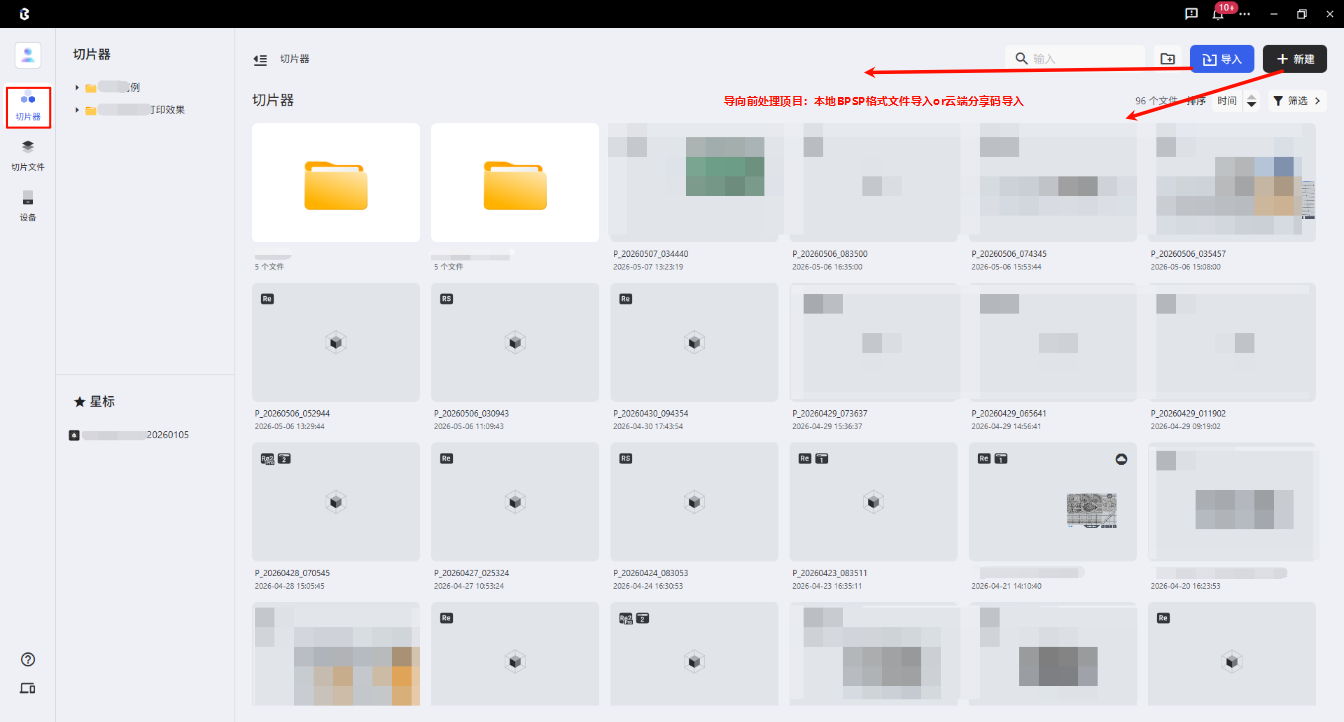Open the P_20260507_034440 thumbnail
The height and width of the screenshot is (722, 1344).
pos(694,182)
